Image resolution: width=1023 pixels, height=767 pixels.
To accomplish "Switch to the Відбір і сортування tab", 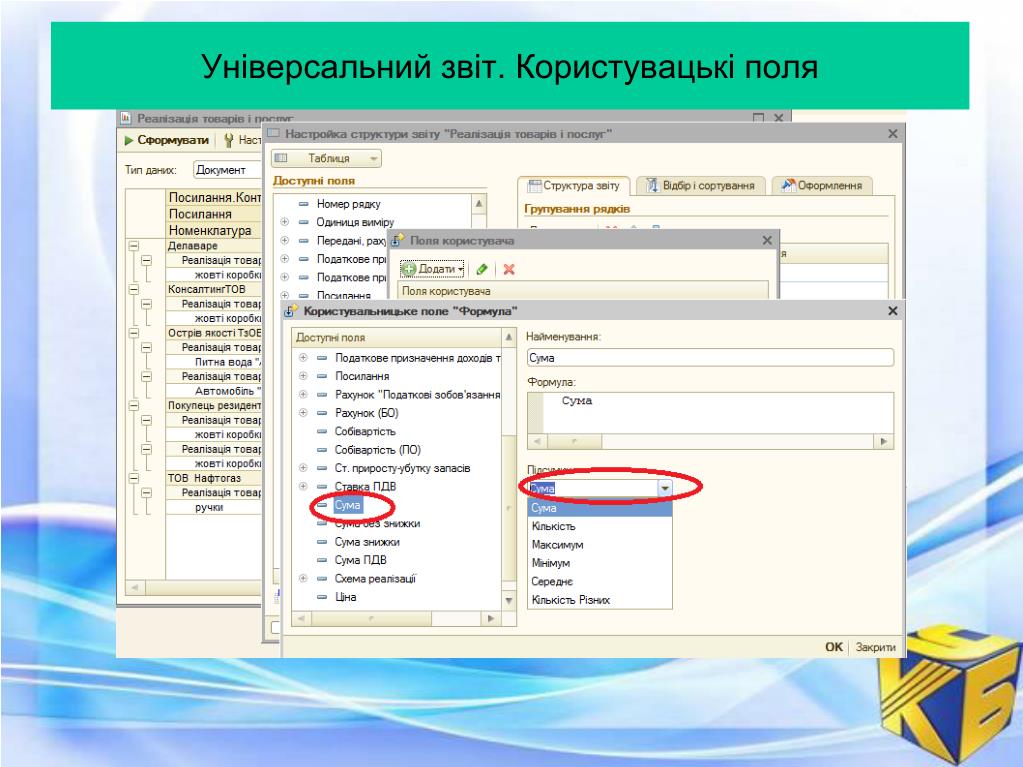I will pyautogui.click(x=699, y=186).
